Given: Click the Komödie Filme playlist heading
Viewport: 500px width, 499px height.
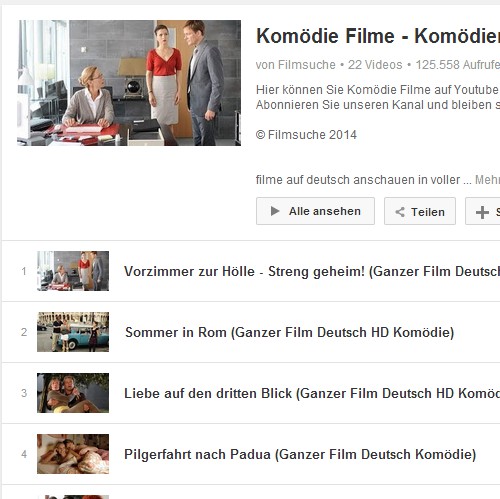Looking at the screenshot, I should 378,36.
